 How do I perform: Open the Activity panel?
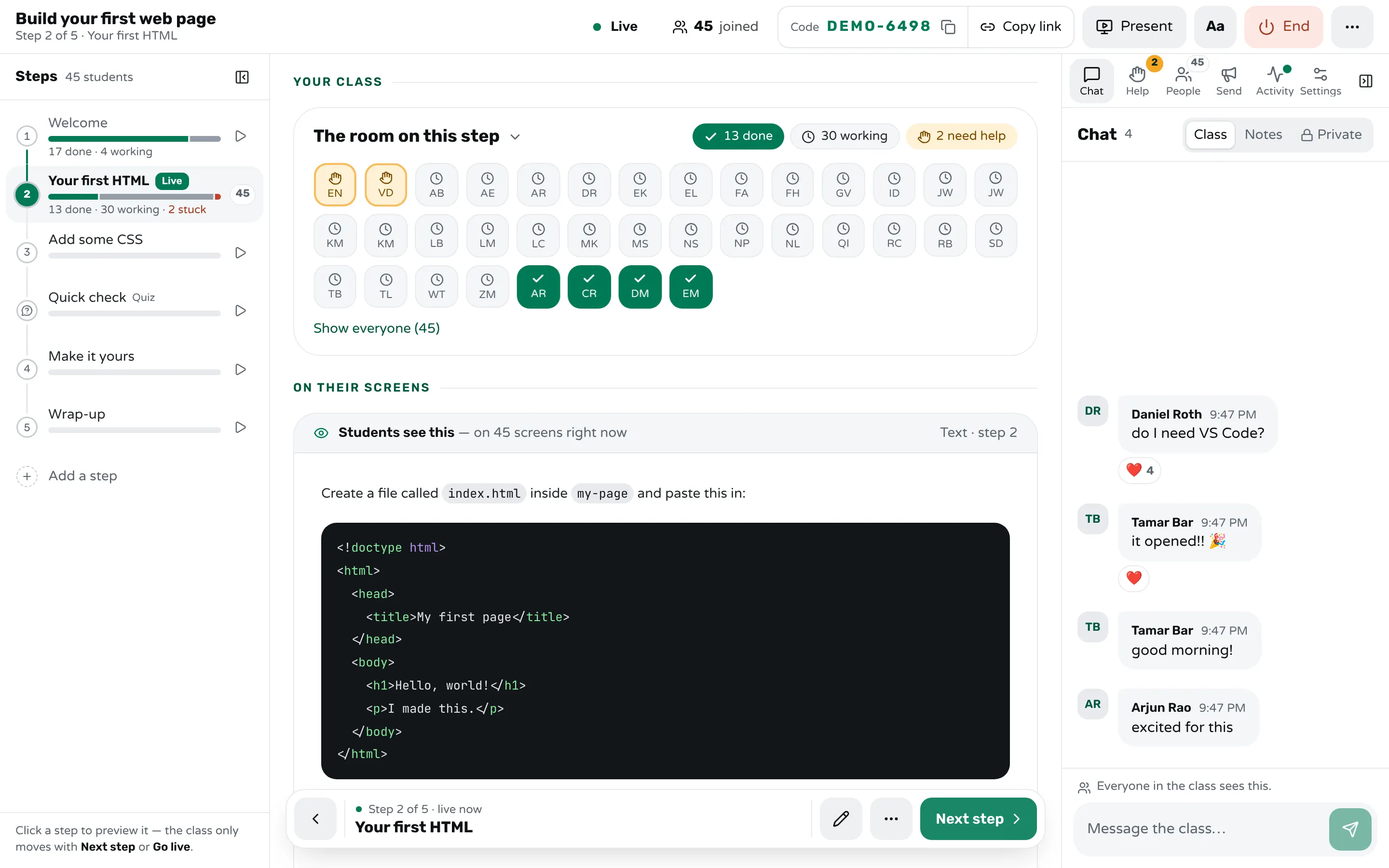click(1274, 81)
